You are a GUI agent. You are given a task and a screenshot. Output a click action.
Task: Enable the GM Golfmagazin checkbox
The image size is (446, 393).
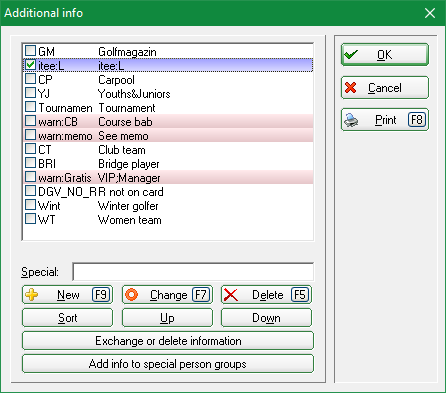tap(30, 51)
